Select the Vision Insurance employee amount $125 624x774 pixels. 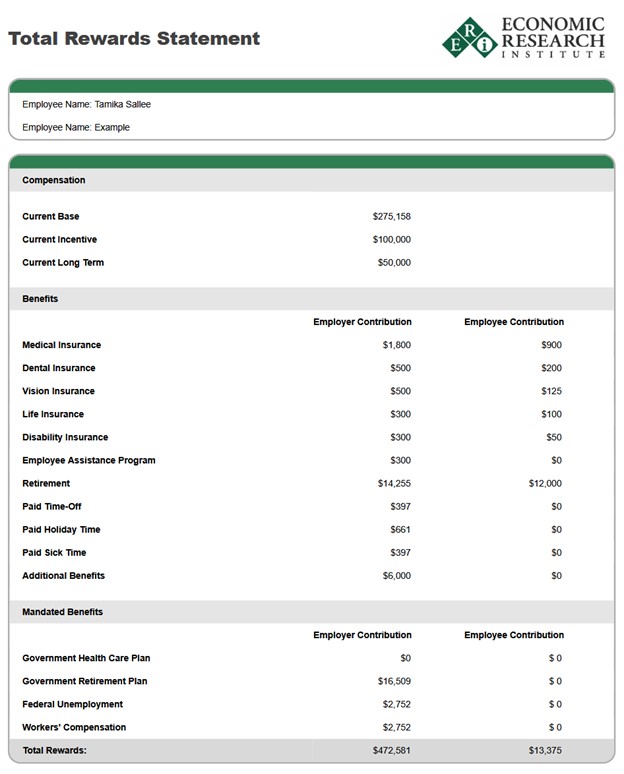(x=549, y=392)
